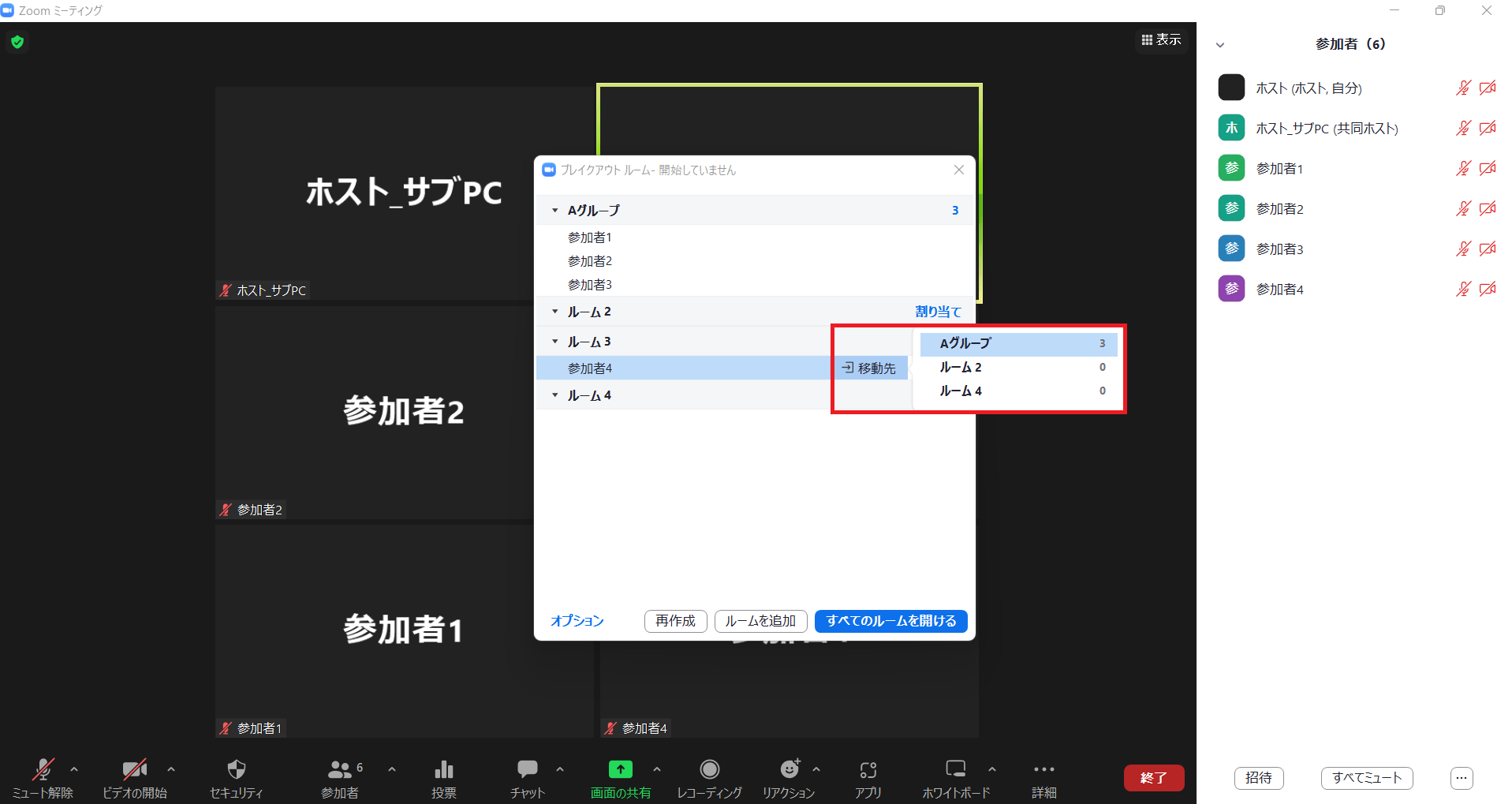Click the green Share Screen icon
This screenshot has height=804, width=1512.
pos(620,770)
